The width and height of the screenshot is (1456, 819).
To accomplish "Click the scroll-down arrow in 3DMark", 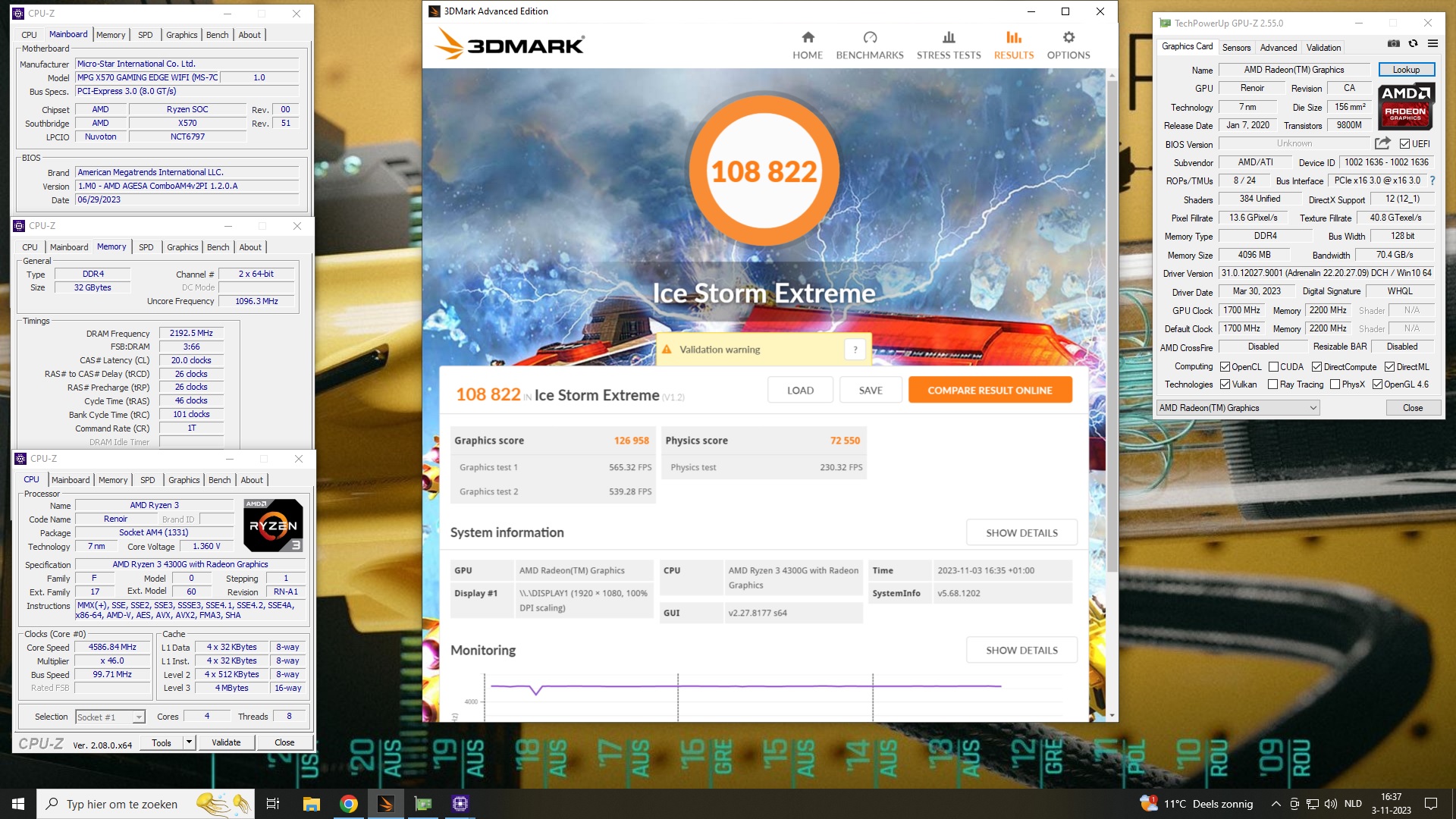I will coord(1112,715).
